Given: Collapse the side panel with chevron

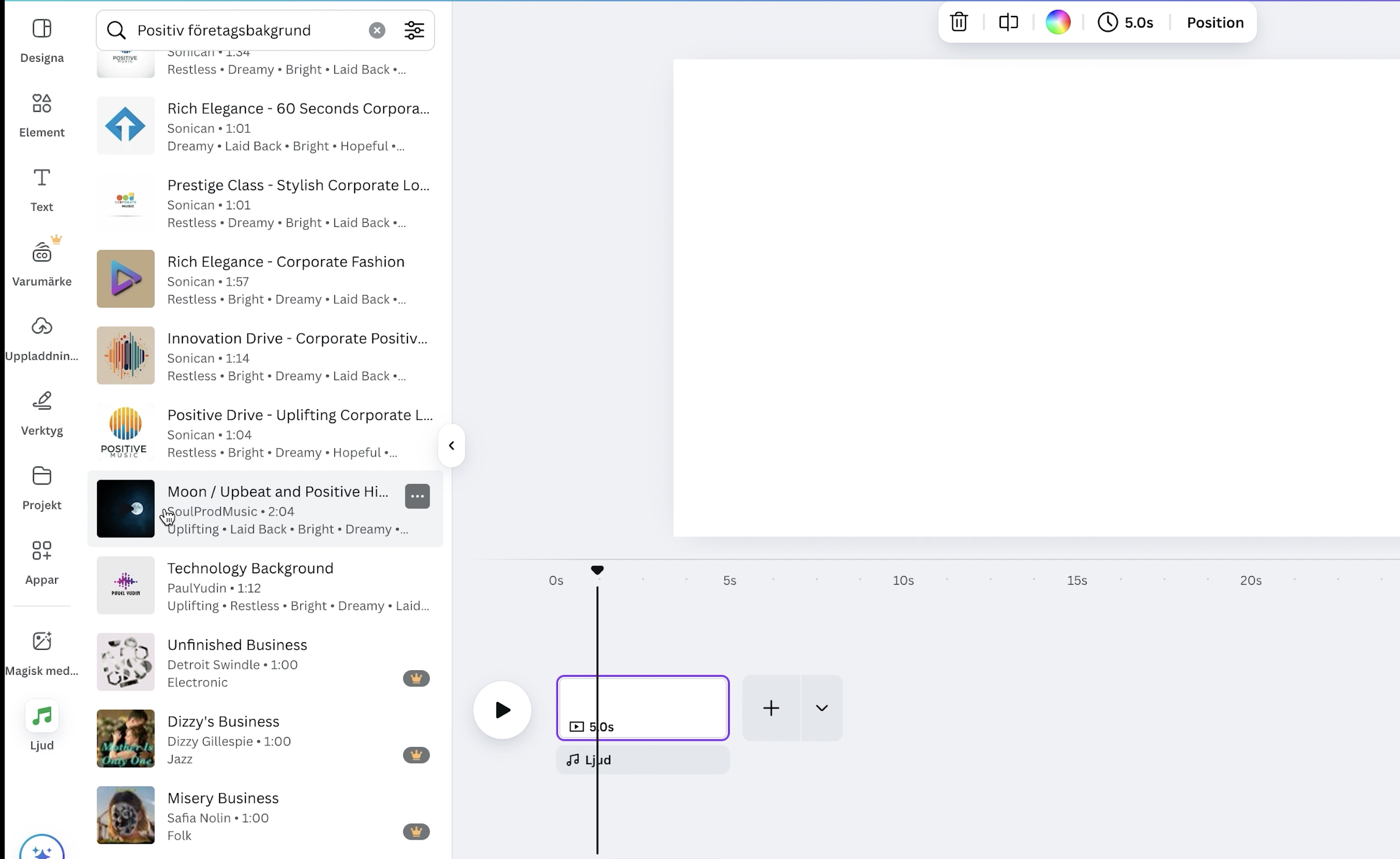Looking at the screenshot, I should coord(451,445).
